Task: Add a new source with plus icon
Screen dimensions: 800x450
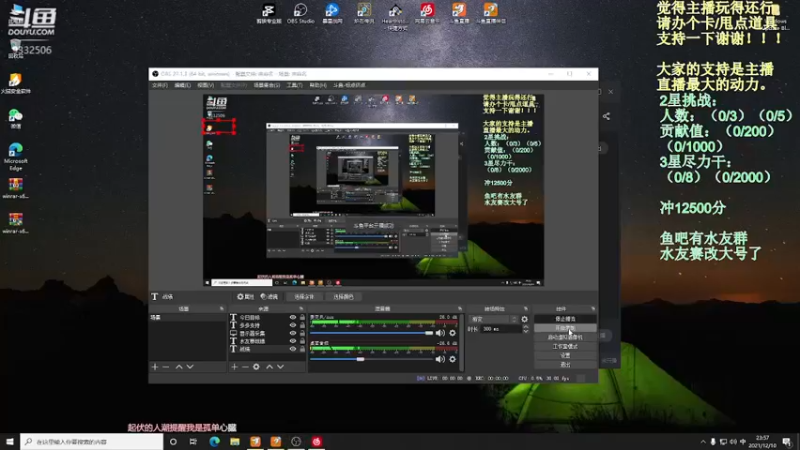Action: 234,366
